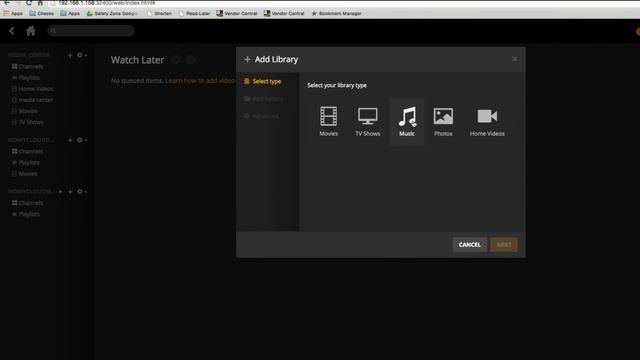The image size is (640, 360).
Task: Open the Bookmark Manager bookmark
Action: coord(336,13)
